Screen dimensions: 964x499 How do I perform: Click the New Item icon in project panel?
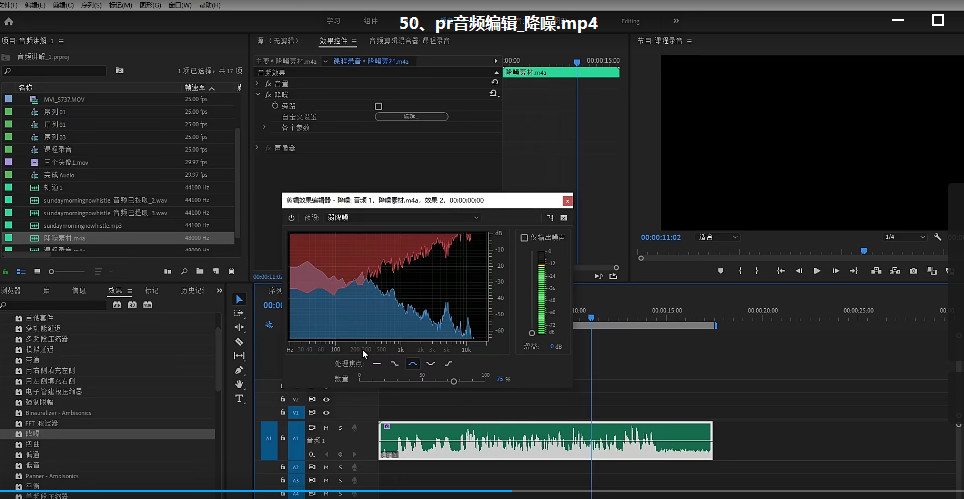[x=215, y=271]
